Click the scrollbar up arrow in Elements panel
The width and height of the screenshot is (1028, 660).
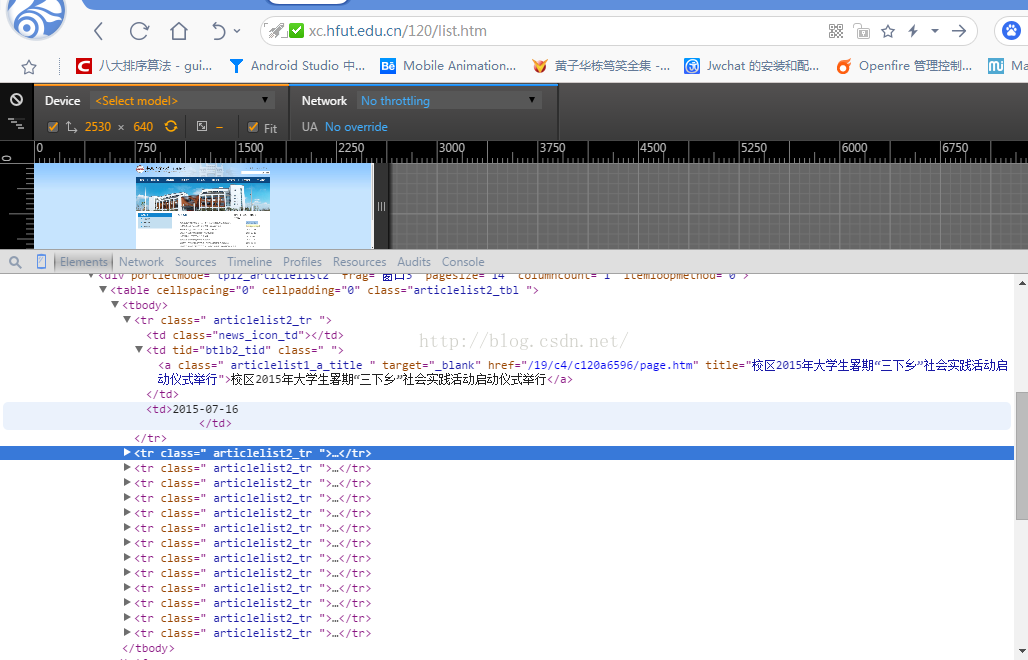[x=1022, y=283]
